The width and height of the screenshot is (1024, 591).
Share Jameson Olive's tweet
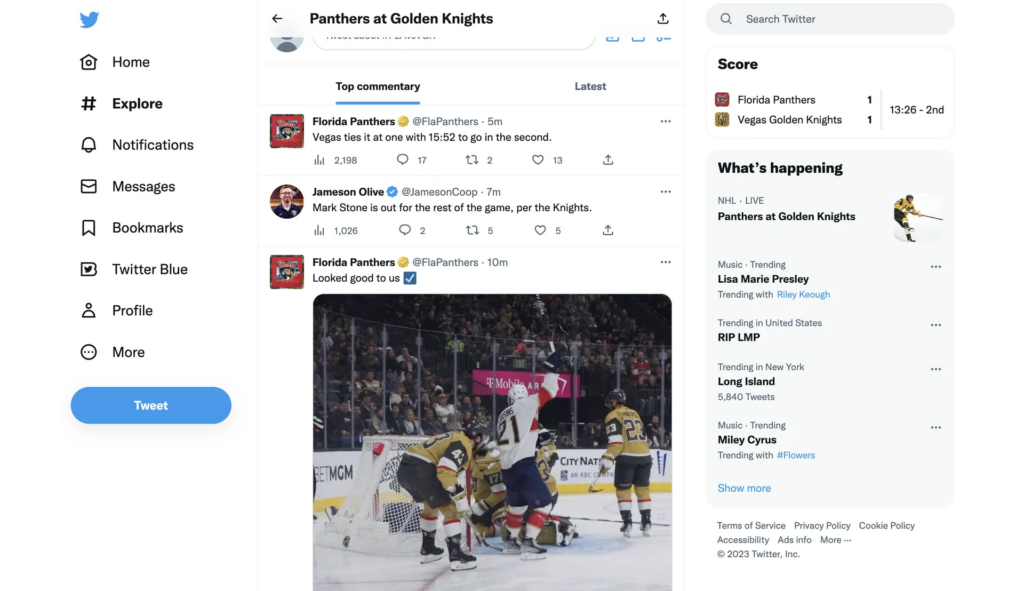pos(608,230)
